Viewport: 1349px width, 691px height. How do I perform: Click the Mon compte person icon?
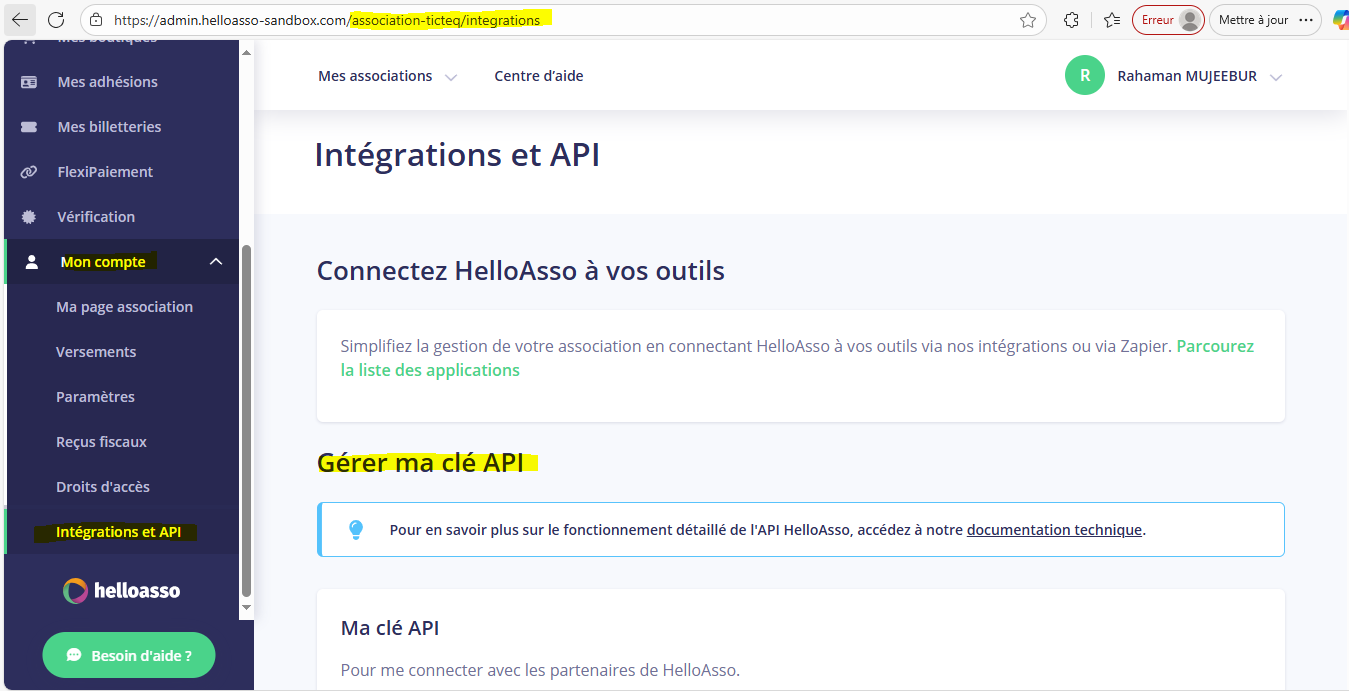click(x=31, y=262)
